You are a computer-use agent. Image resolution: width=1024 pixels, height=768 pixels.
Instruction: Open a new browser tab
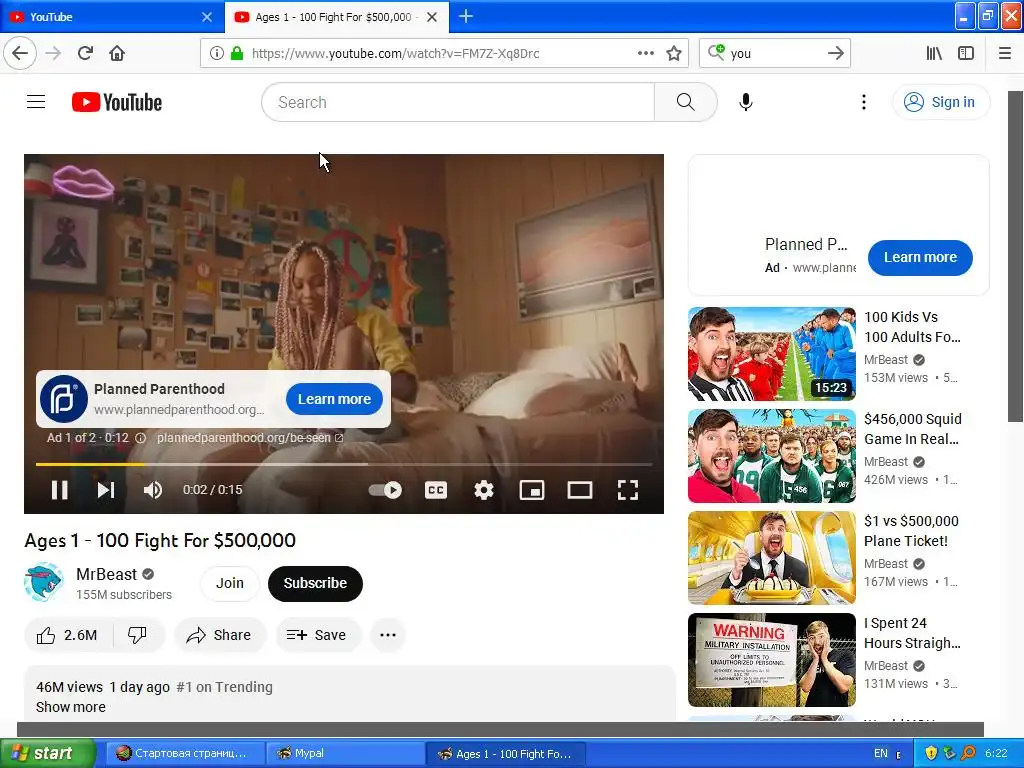coord(466,17)
